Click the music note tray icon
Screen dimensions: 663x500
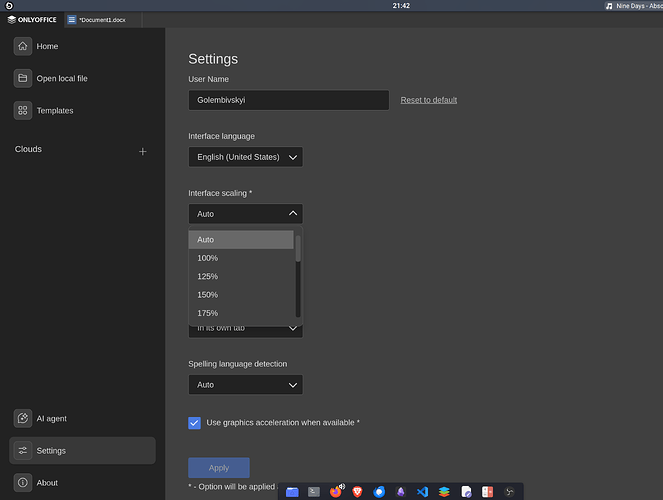(x=609, y=6)
